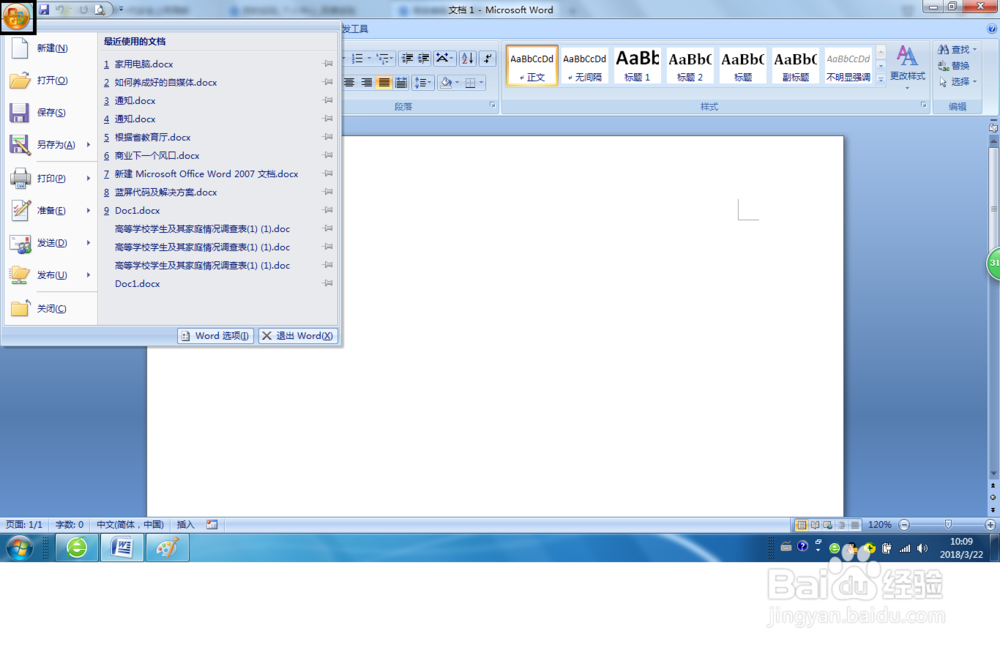1000x650 pixels.
Task: Click the print preview icon in Quick Access toolbar
Action: click(100, 10)
